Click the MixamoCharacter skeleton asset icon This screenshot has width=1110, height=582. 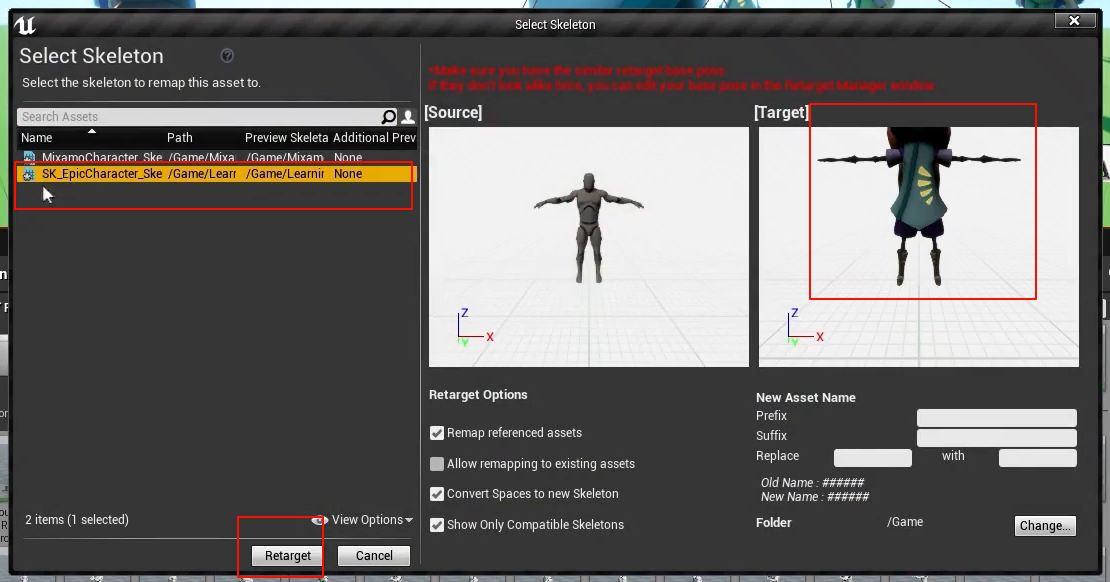click(x=29, y=157)
